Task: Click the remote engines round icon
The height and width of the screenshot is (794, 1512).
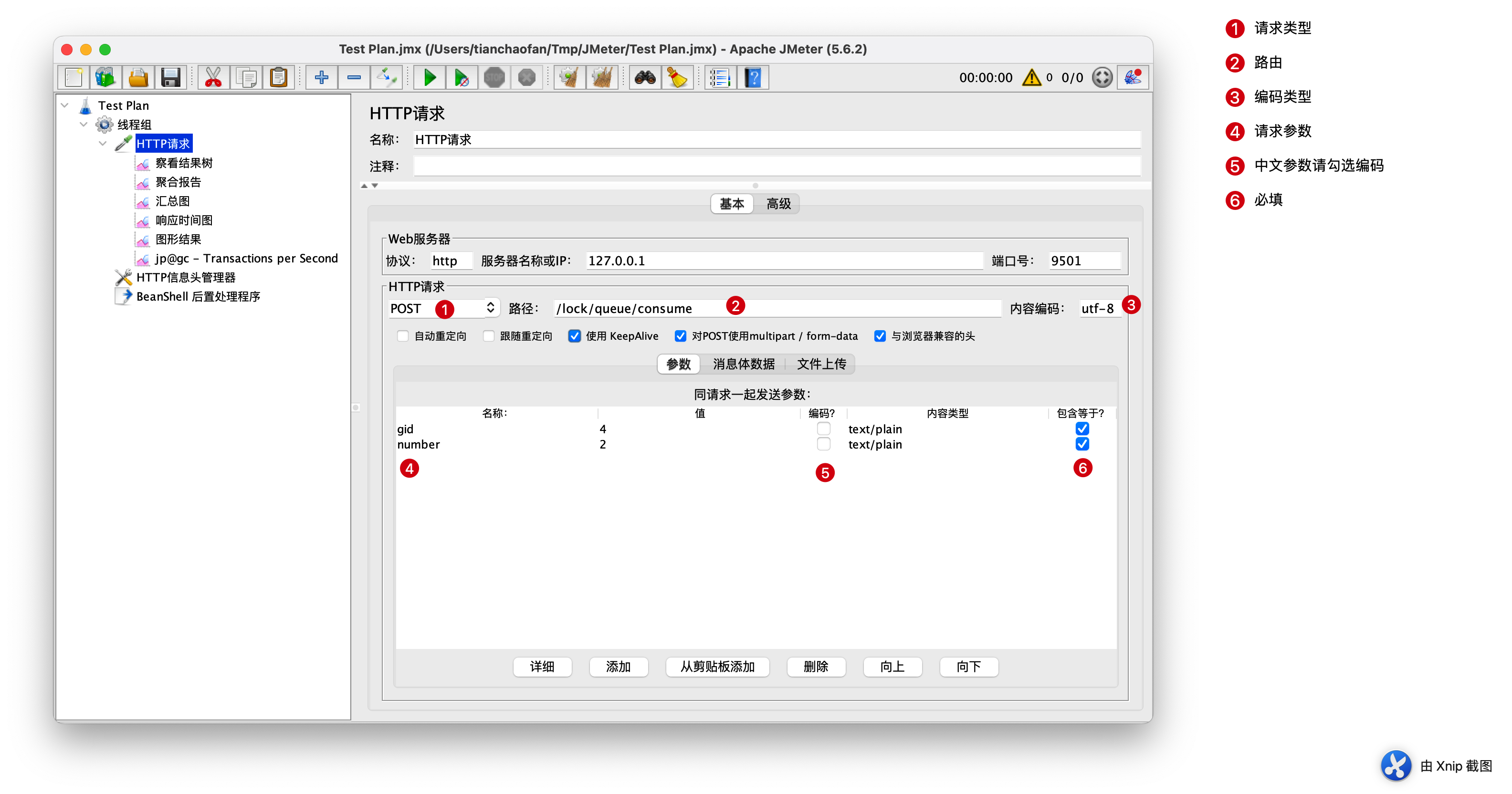Action: [x=1102, y=77]
